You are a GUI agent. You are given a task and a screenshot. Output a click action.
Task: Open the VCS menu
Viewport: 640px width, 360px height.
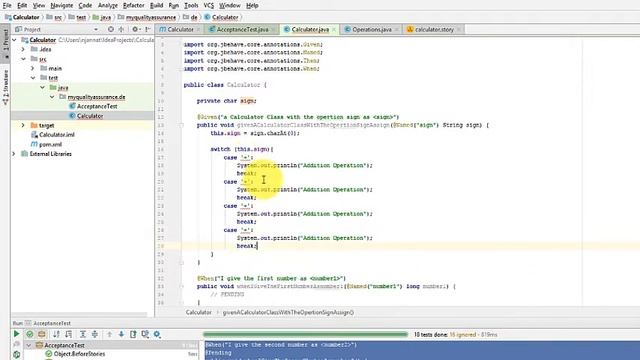point(209,5)
